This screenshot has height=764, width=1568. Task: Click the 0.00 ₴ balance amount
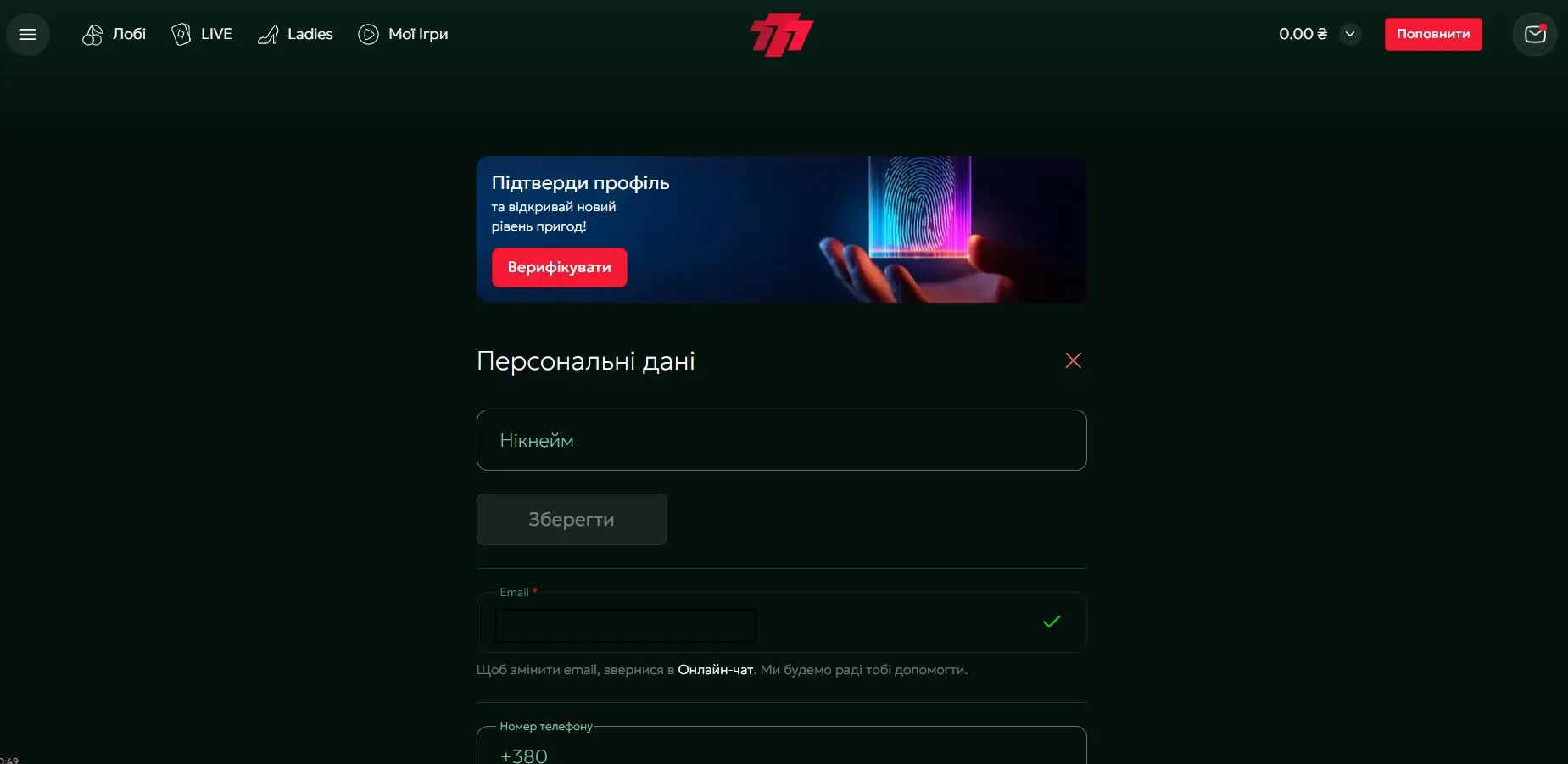[1303, 34]
